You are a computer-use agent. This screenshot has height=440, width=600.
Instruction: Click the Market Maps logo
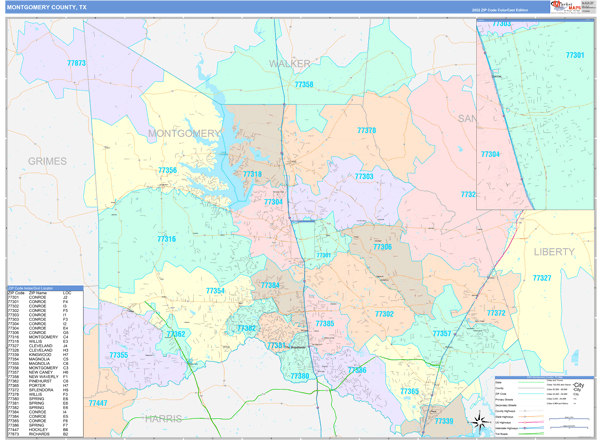pos(565,6)
